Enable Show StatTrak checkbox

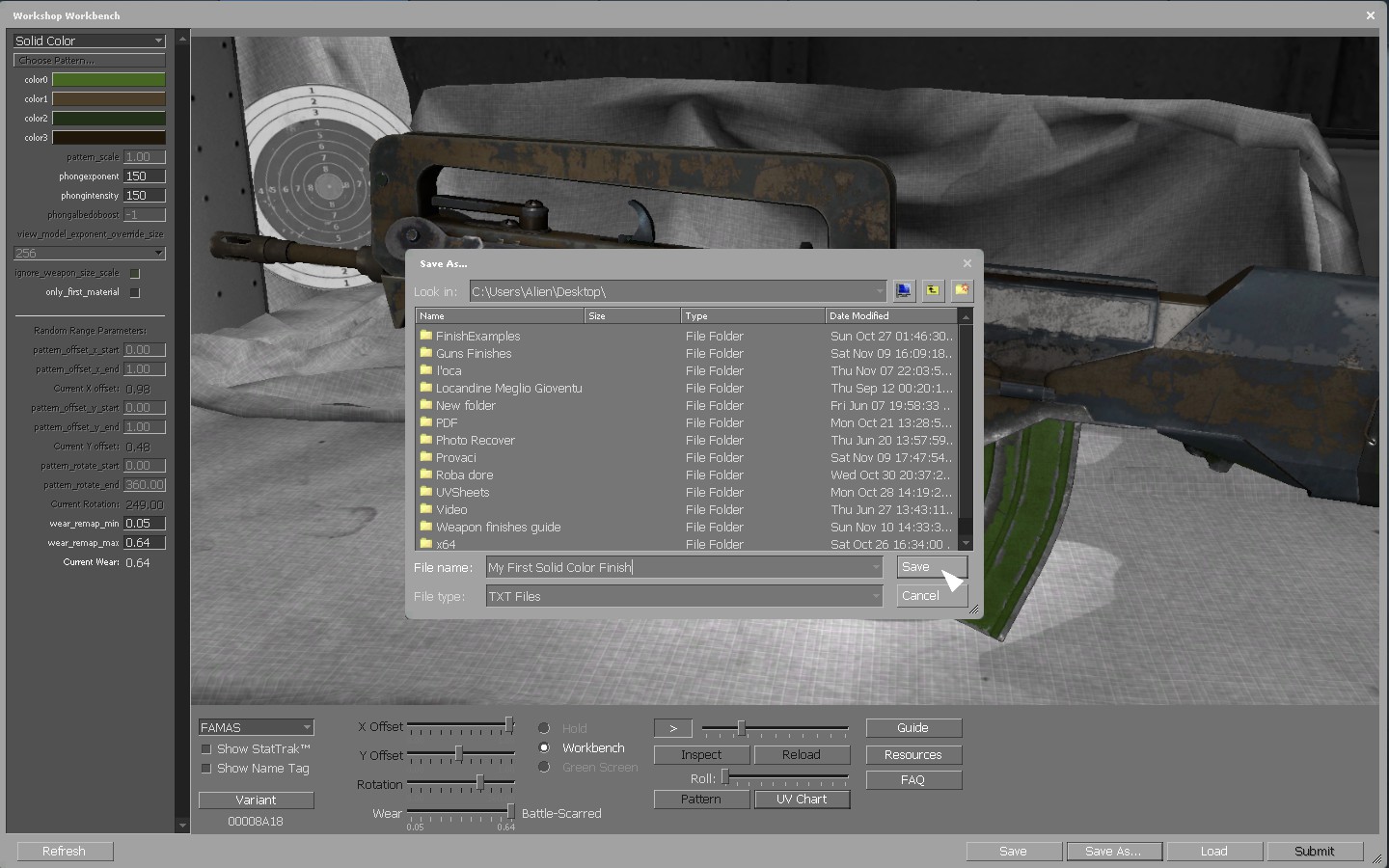(x=205, y=749)
